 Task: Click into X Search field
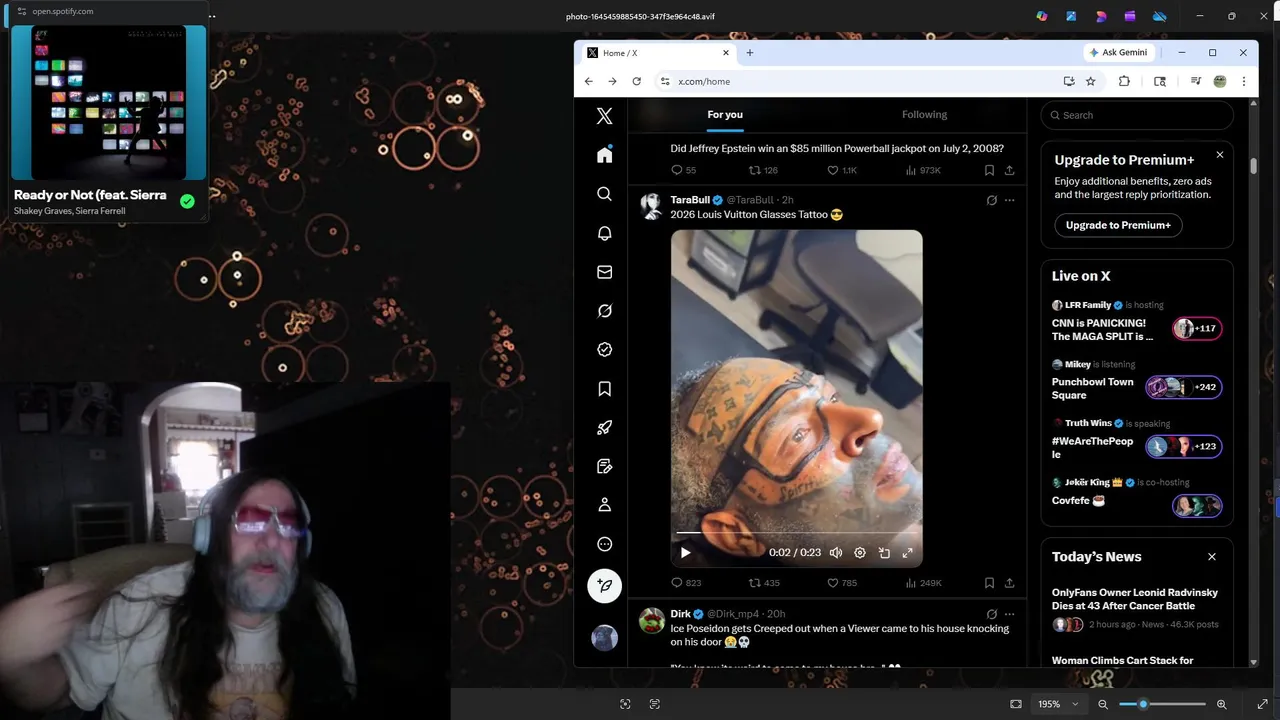(1137, 115)
